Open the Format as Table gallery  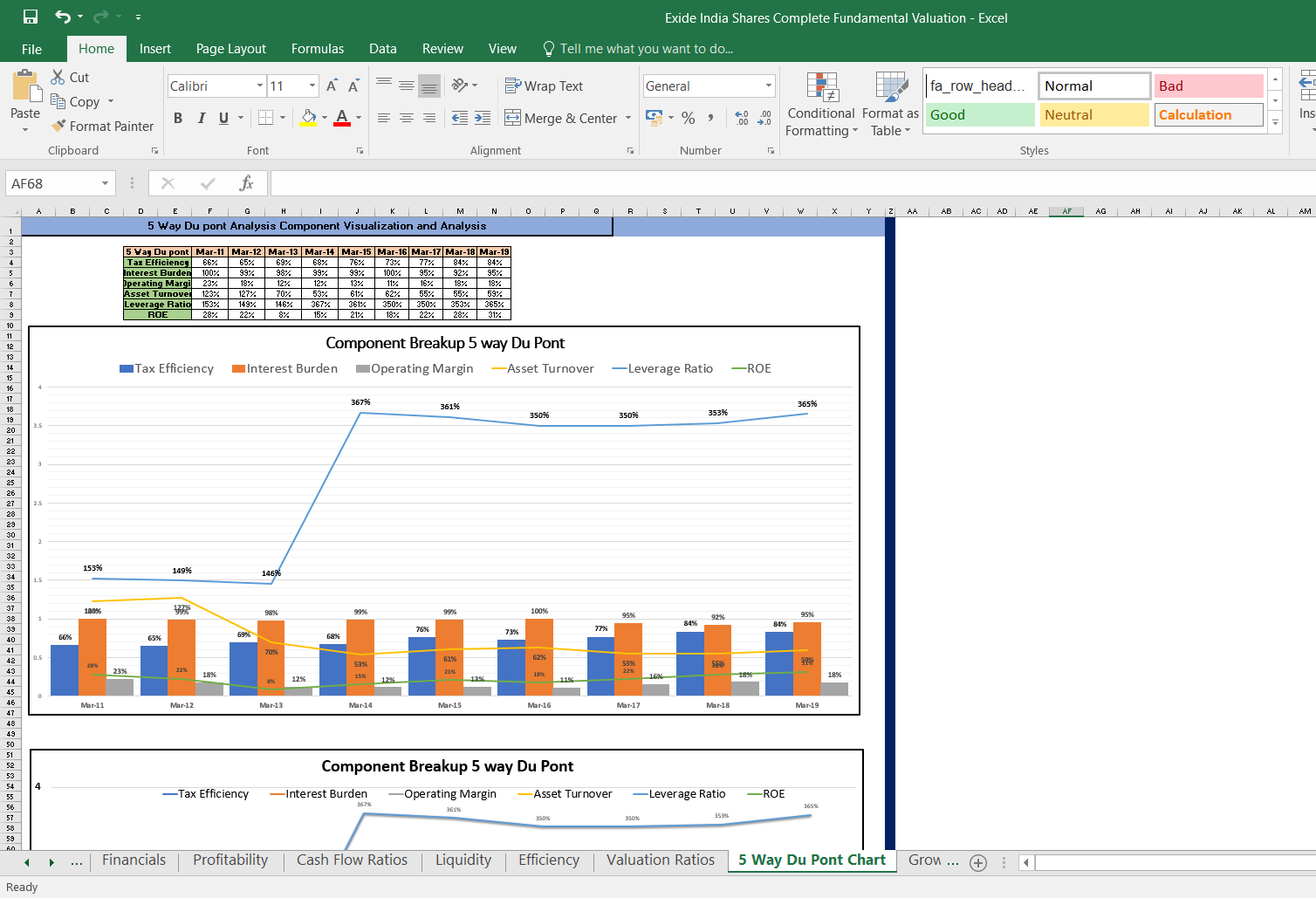point(890,105)
